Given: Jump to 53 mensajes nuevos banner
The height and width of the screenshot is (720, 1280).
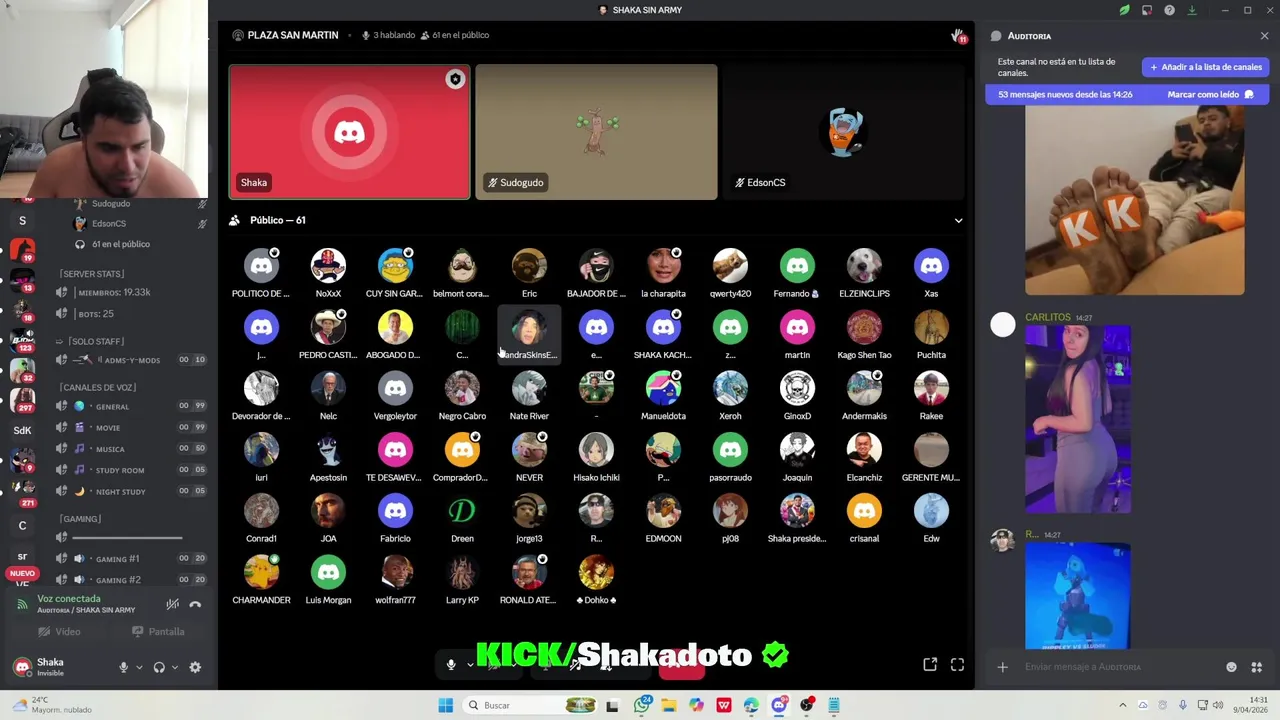Looking at the screenshot, I should click(1065, 94).
